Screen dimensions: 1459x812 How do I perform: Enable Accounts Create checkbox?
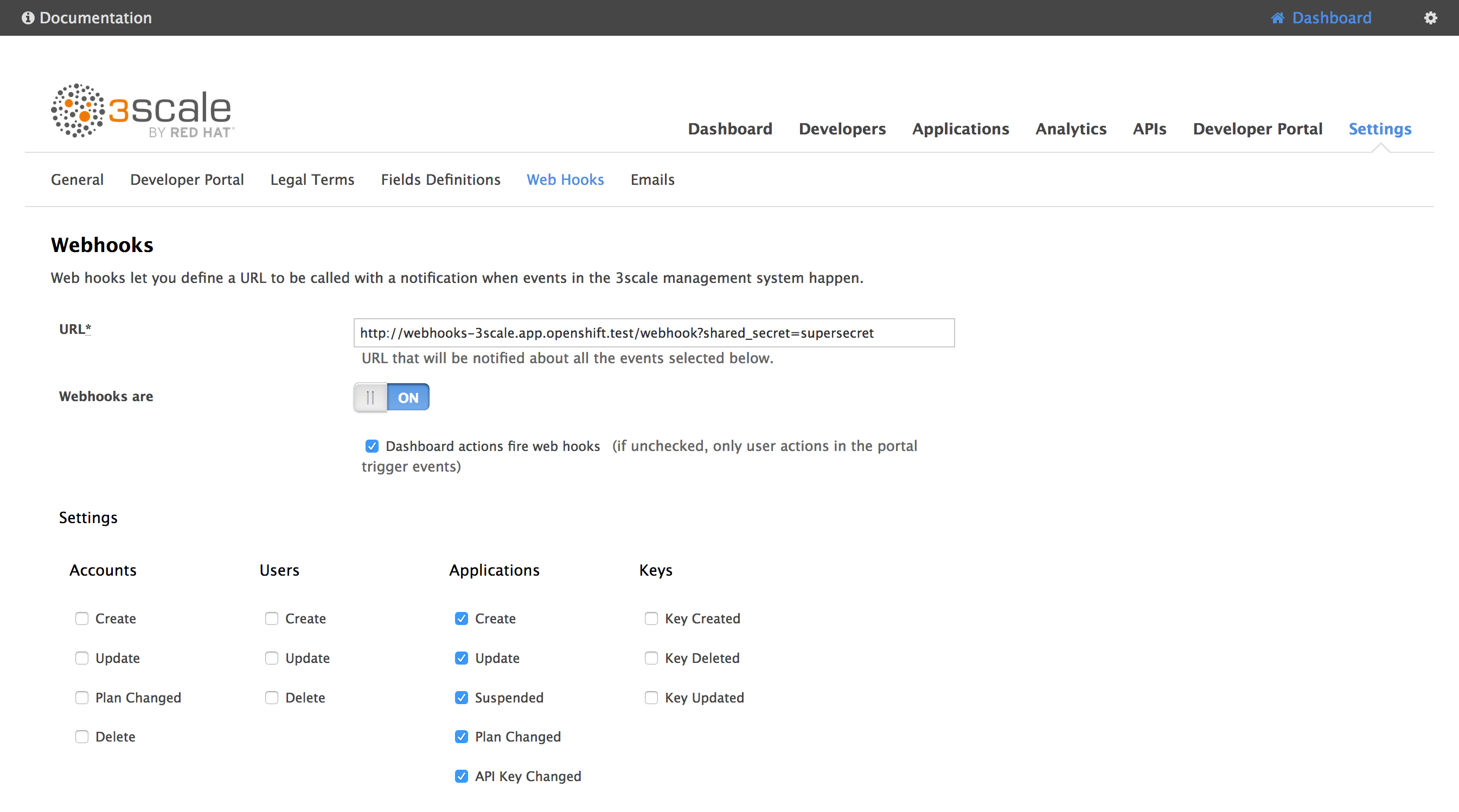pos(82,618)
